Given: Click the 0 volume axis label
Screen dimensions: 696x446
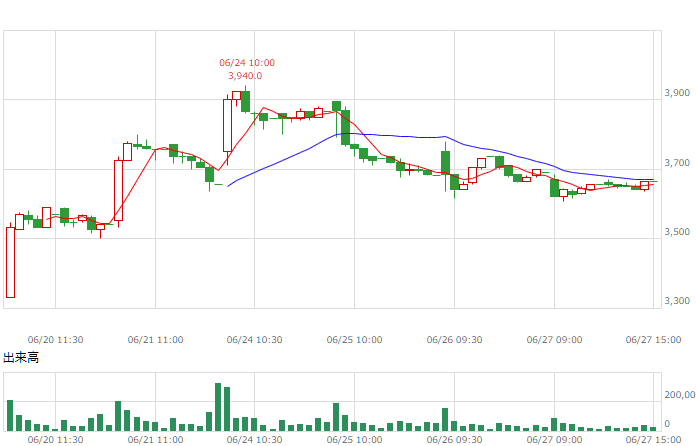Looking at the screenshot, I should pos(667,424).
